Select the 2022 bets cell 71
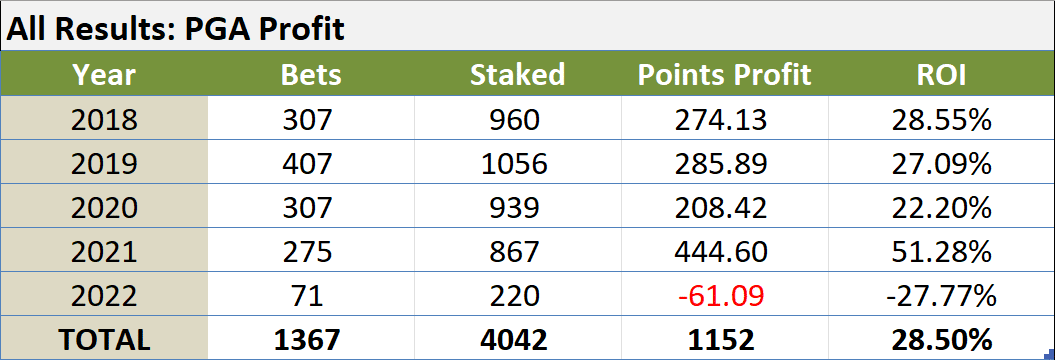The image size is (1055, 360). point(311,294)
